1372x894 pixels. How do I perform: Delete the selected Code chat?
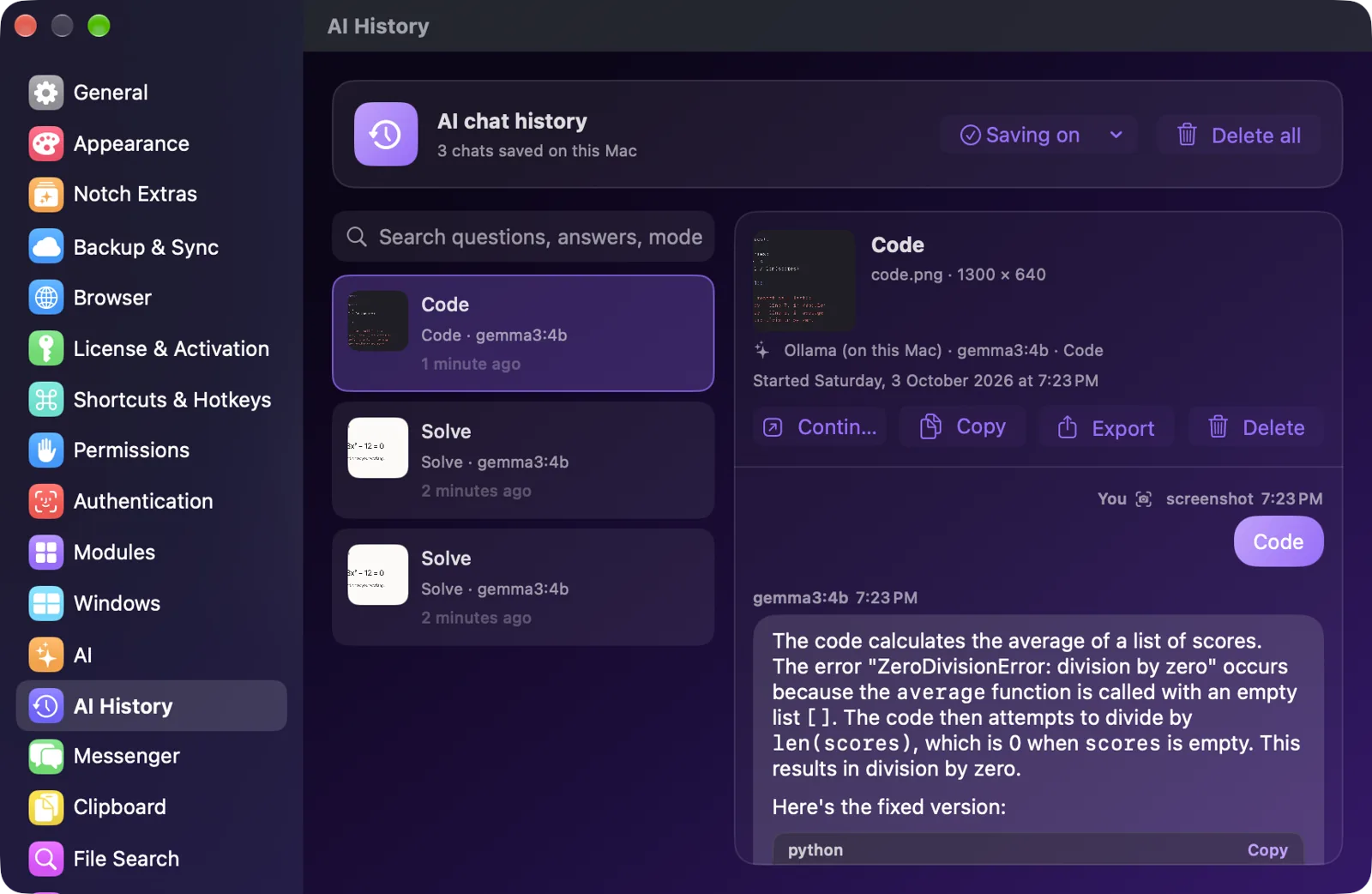[x=1256, y=427]
